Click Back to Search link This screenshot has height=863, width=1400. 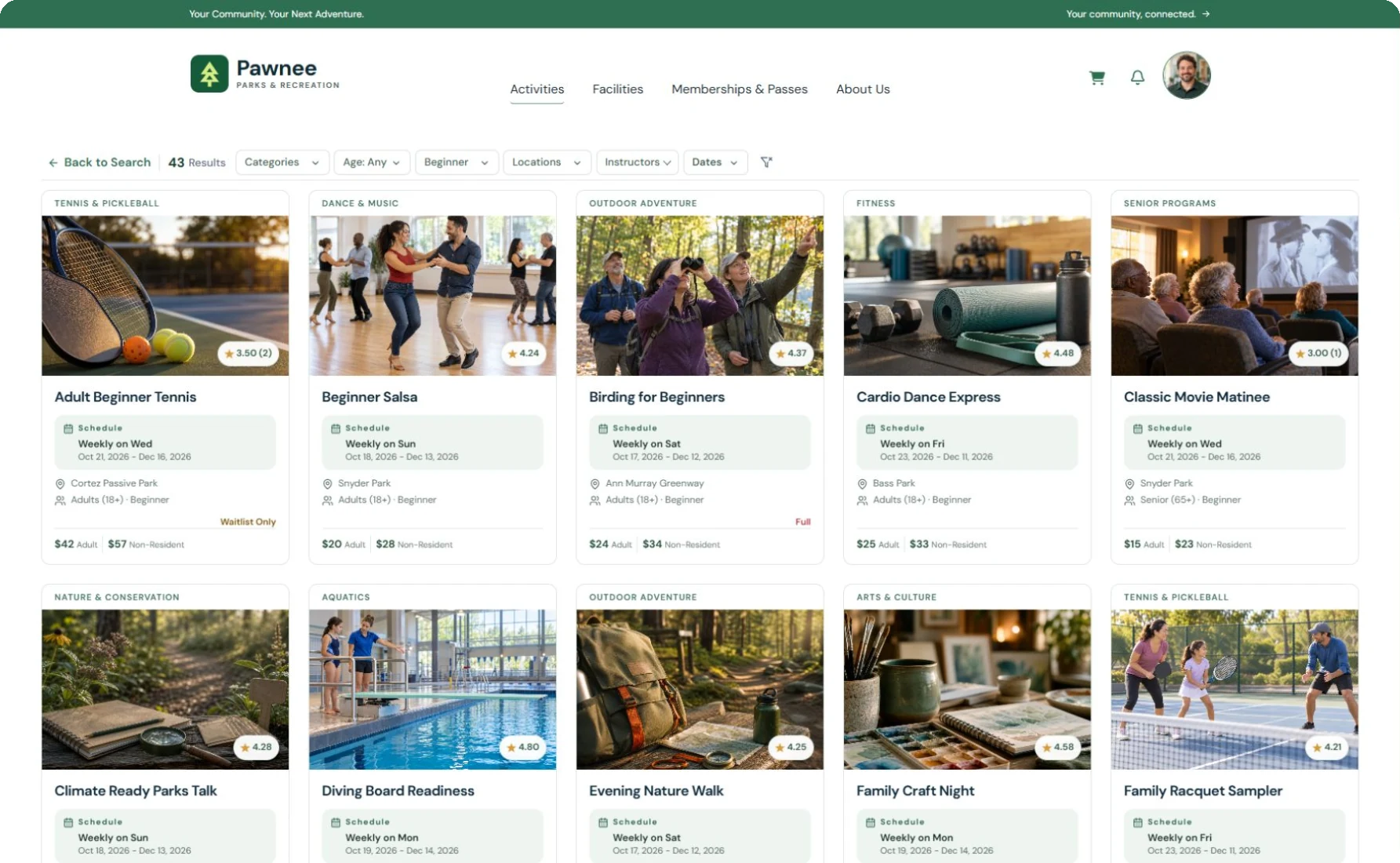[x=100, y=162]
